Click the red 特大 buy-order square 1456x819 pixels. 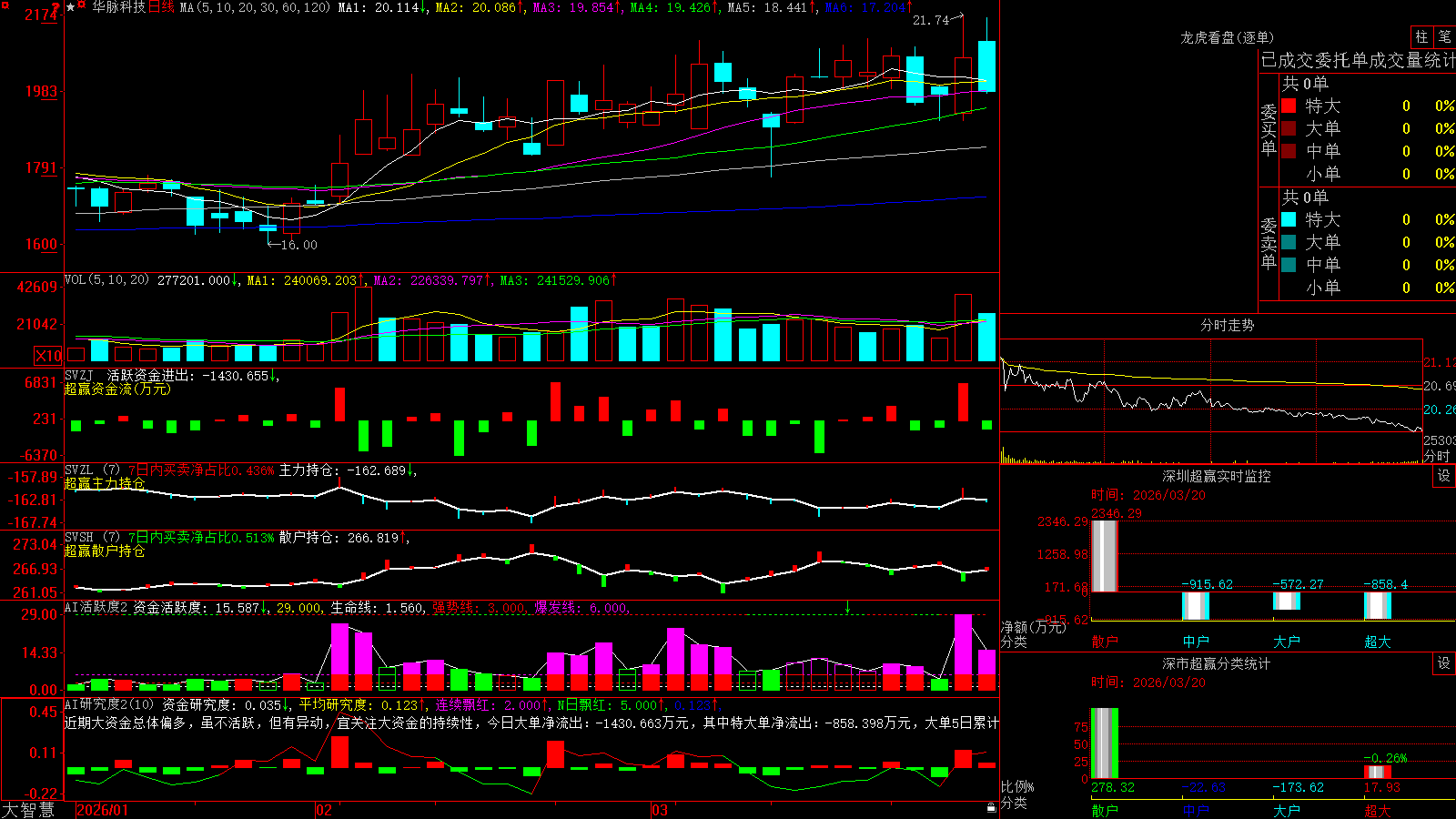pyautogui.click(x=1289, y=106)
